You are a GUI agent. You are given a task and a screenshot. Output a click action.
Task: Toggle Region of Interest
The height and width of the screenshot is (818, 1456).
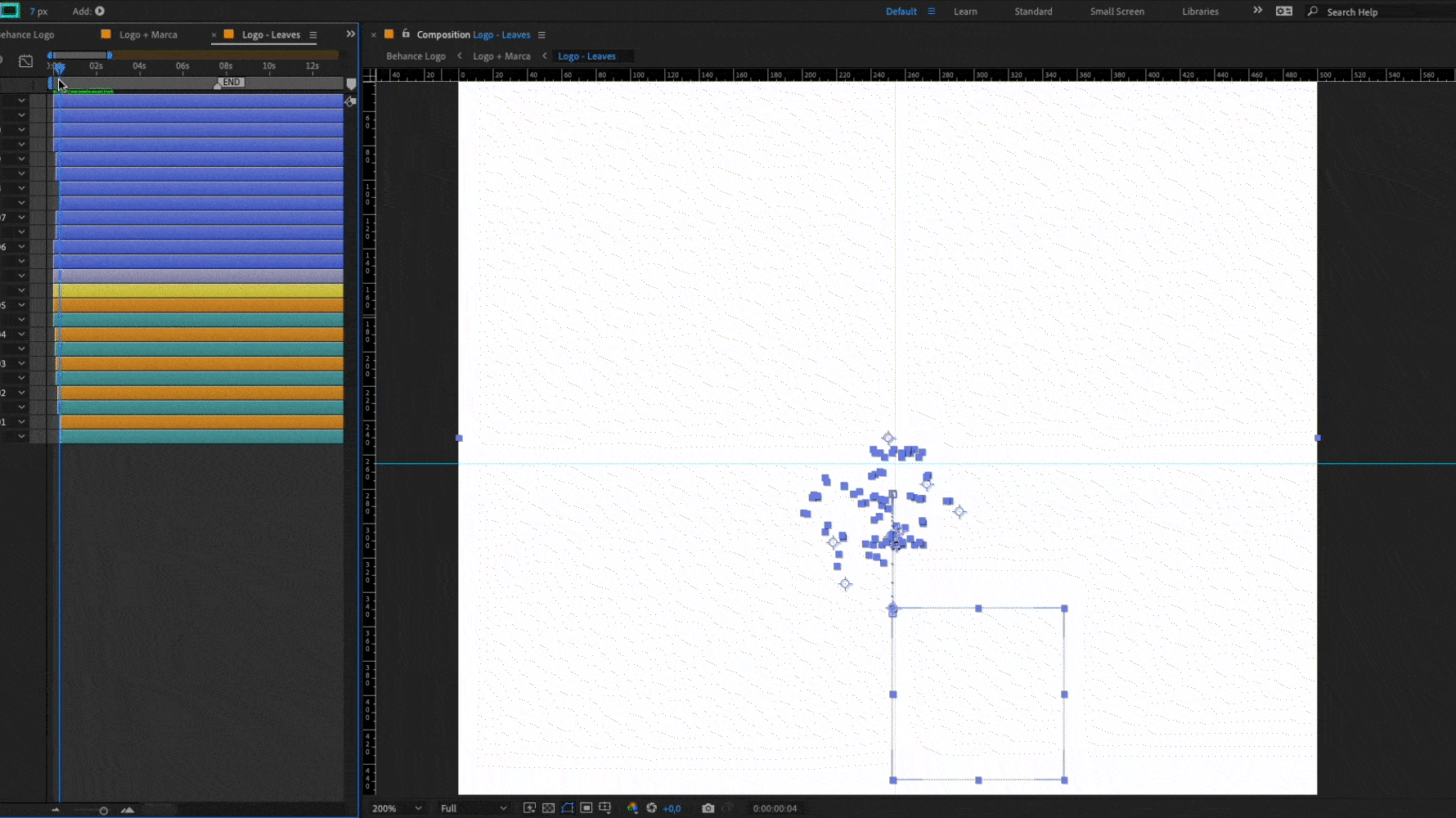tap(586, 808)
